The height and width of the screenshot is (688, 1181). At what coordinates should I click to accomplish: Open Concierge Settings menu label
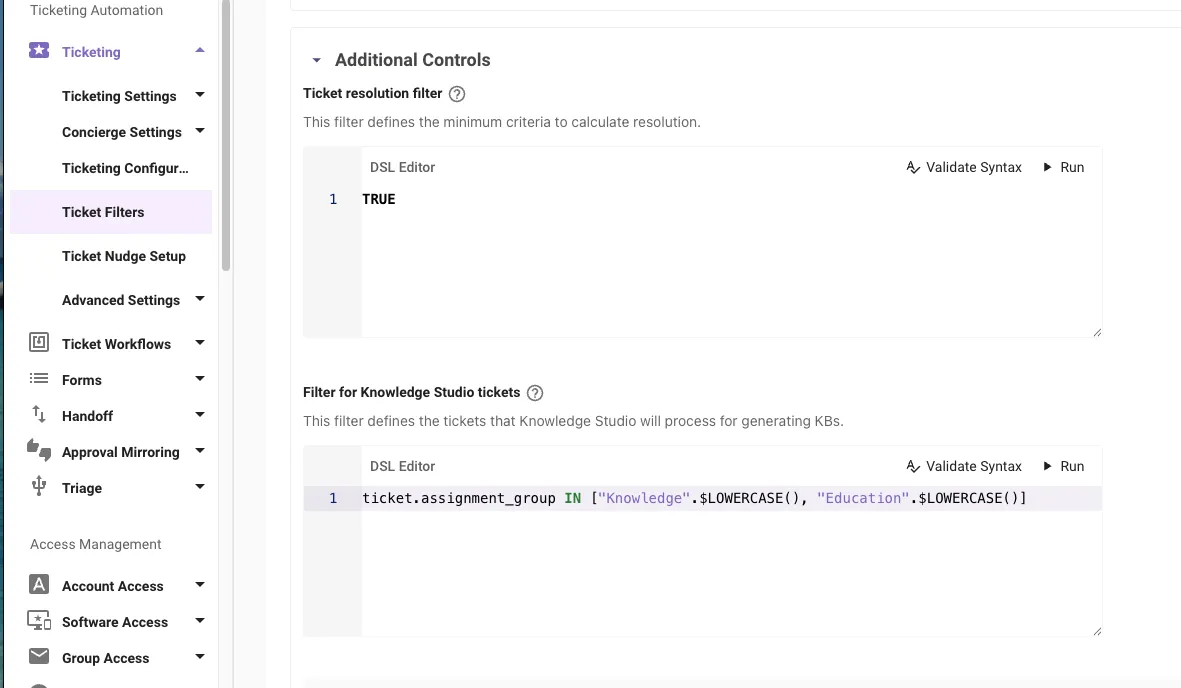tap(121, 132)
